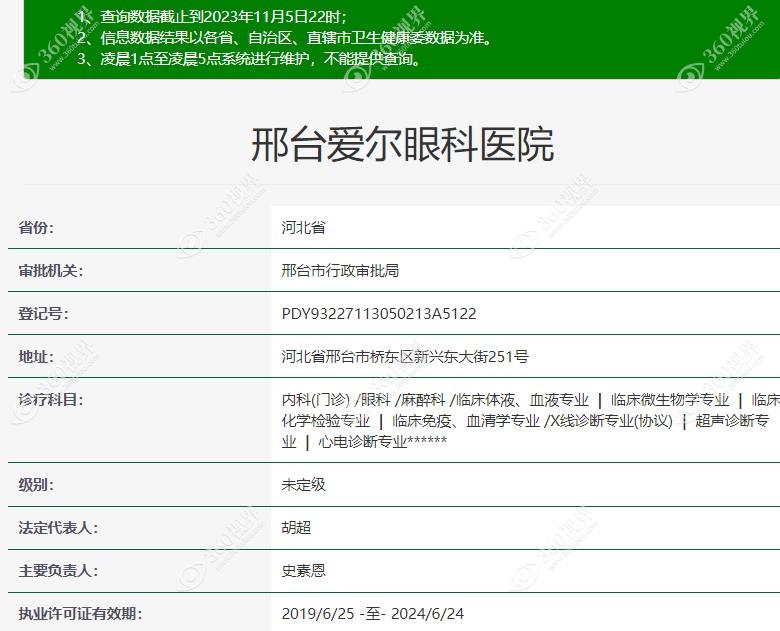This screenshot has height=631, width=780.
Task: Select the 登记号 label
Action: pos(43,314)
